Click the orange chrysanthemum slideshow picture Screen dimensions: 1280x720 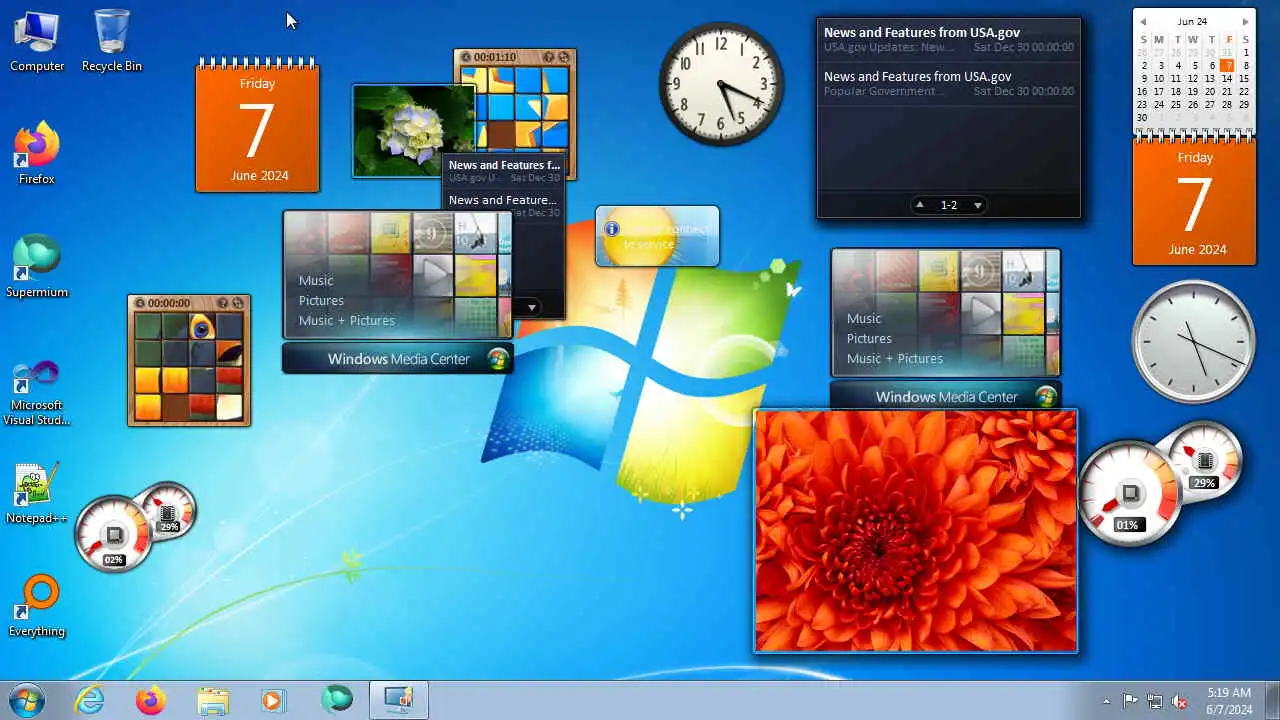point(916,531)
